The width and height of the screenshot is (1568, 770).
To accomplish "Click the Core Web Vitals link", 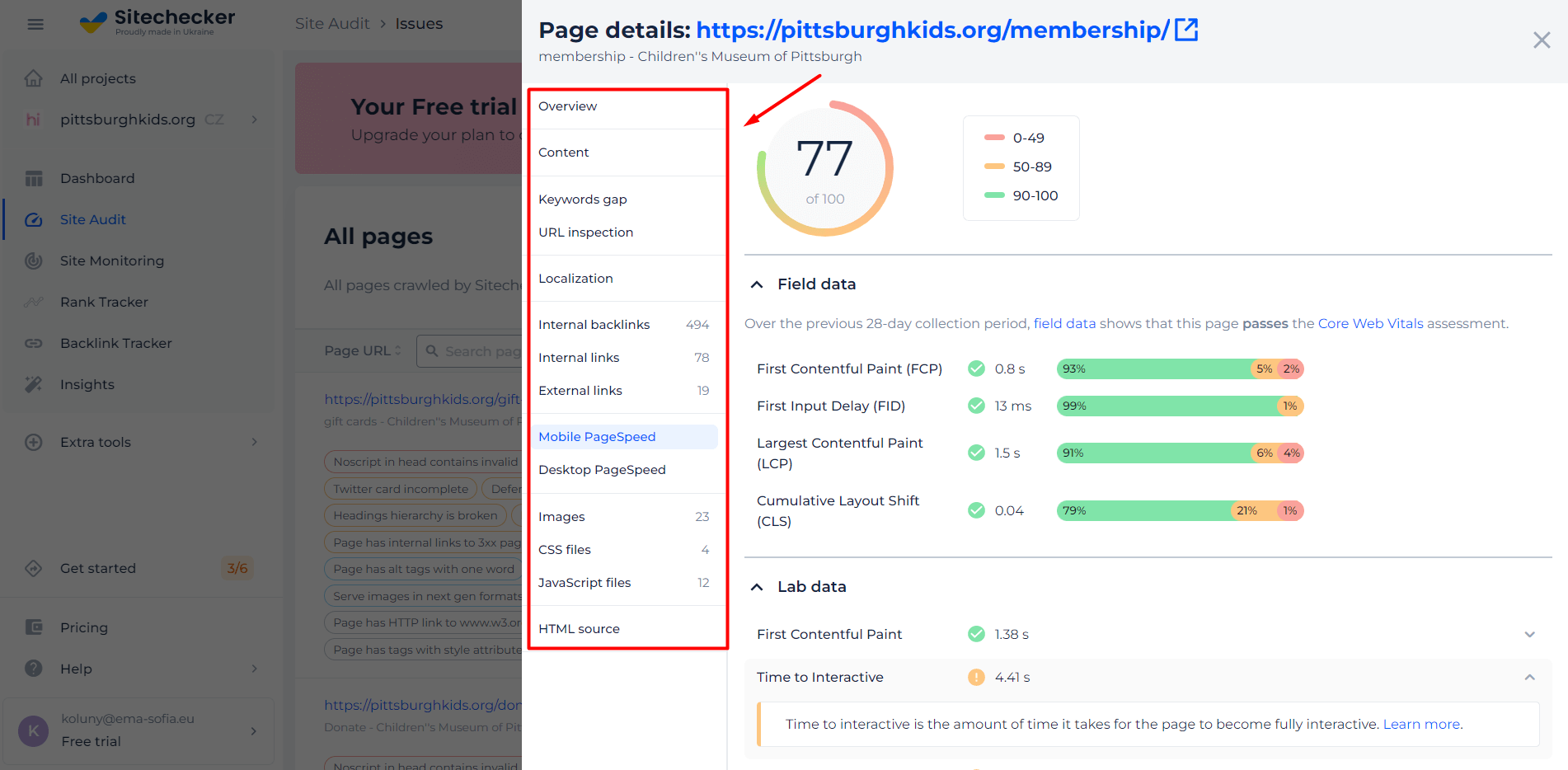I will pyautogui.click(x=1370, y=323).
